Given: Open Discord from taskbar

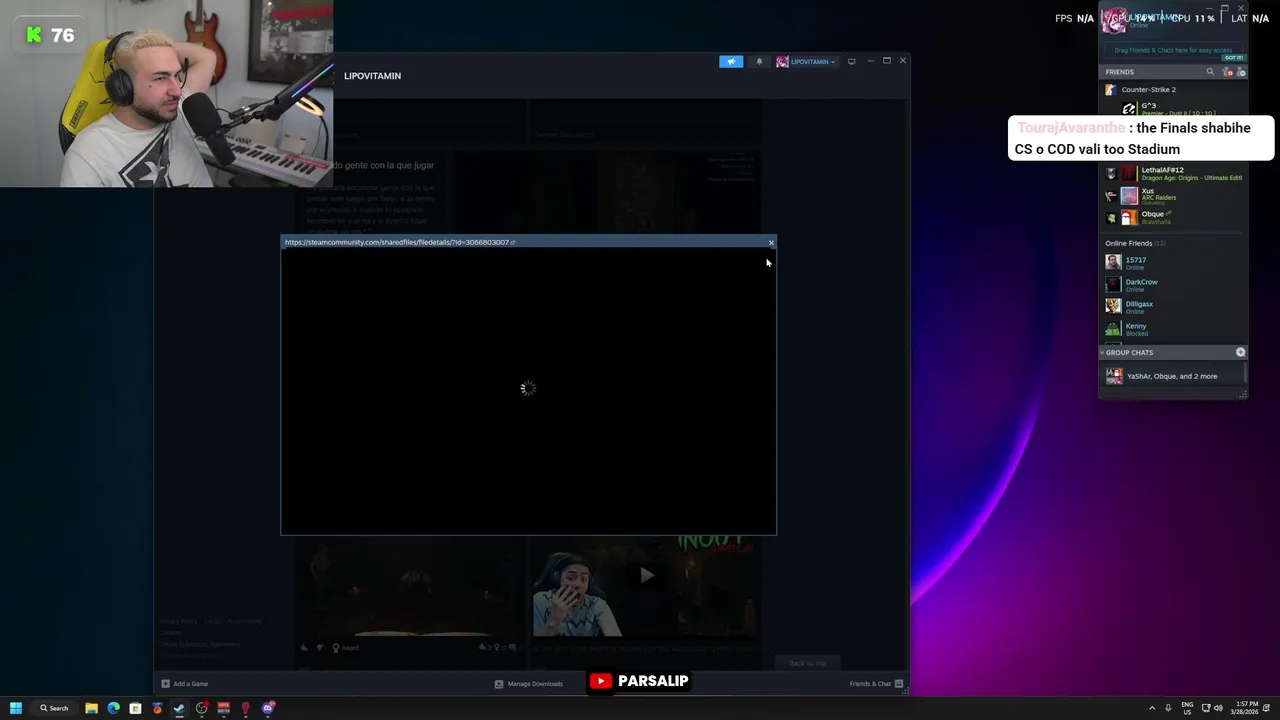Looking at the screenshot, I should tap(268, 708).
